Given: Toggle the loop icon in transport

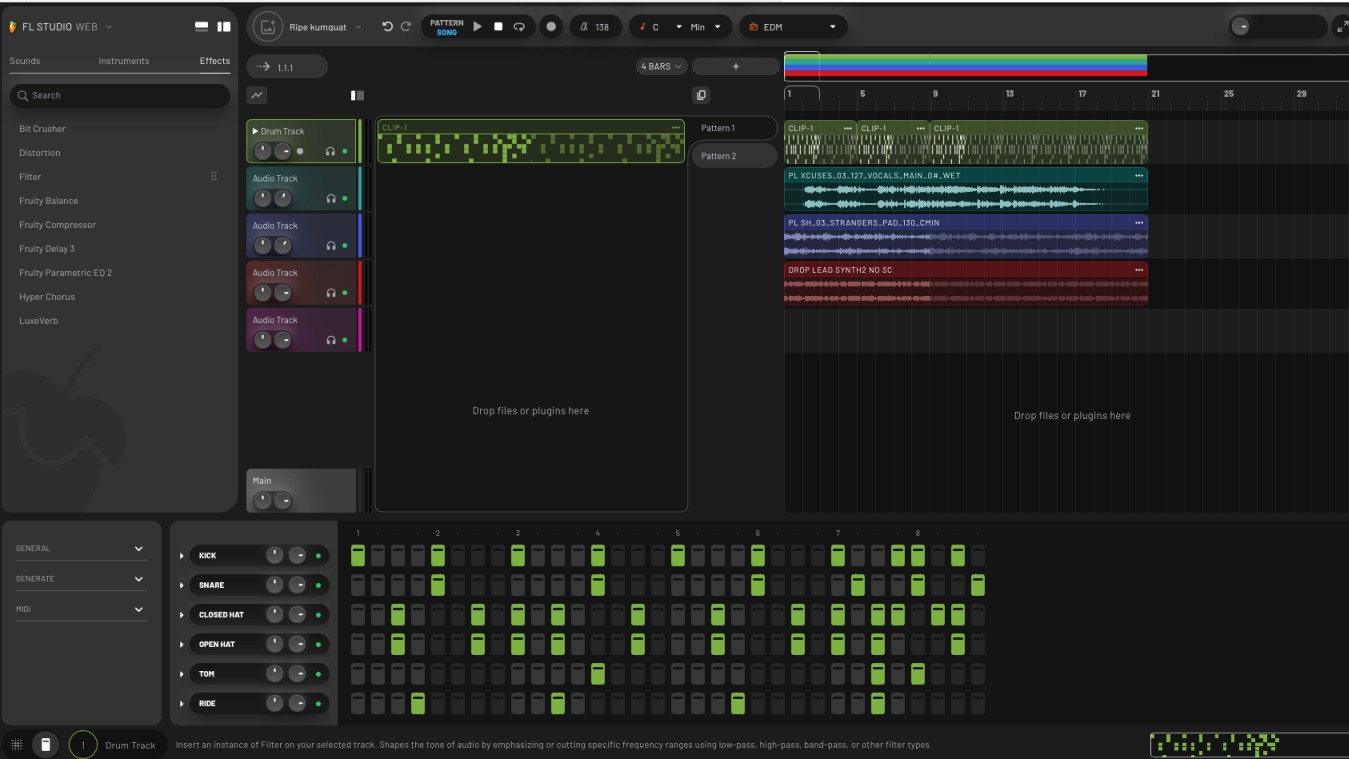Looking at the screenshot, I should (x=519, y=27).
